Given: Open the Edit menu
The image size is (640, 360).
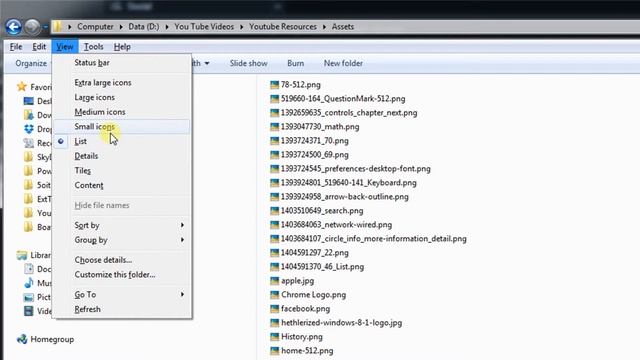Looking at the screenshot, I should tap(39, 47).
